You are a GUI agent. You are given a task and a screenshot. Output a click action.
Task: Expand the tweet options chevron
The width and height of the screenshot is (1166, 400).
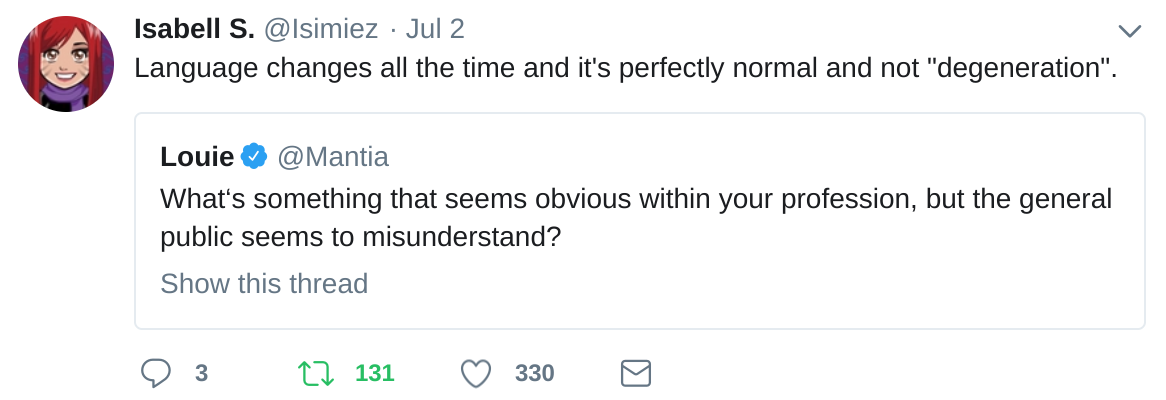[1130, 31]
